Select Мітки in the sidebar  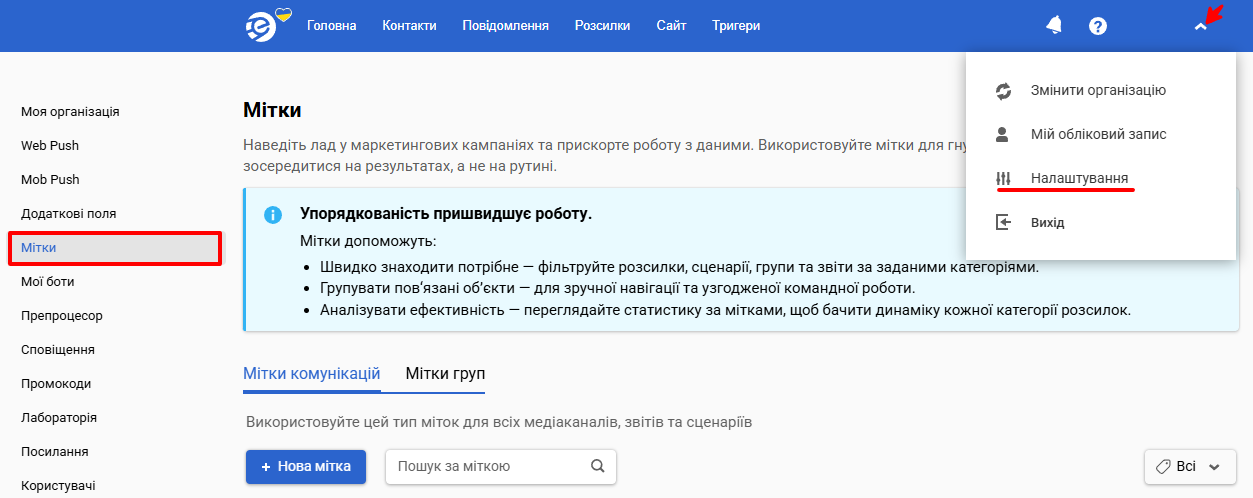click(x=115, y=247)
